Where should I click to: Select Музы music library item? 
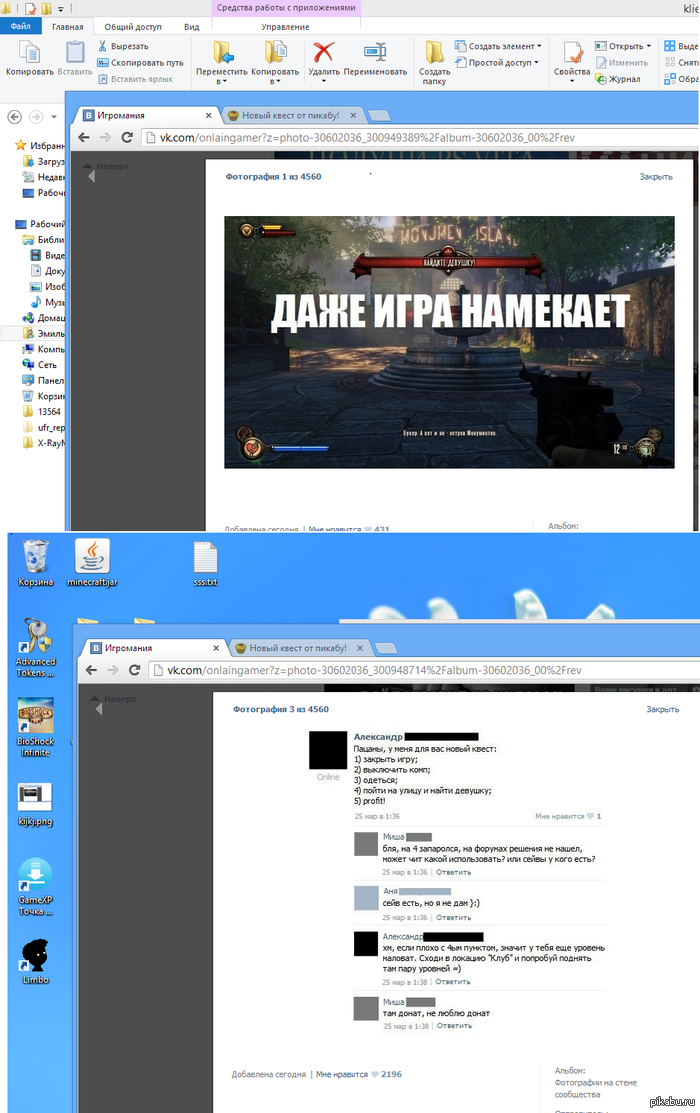[x=47, y=302]
